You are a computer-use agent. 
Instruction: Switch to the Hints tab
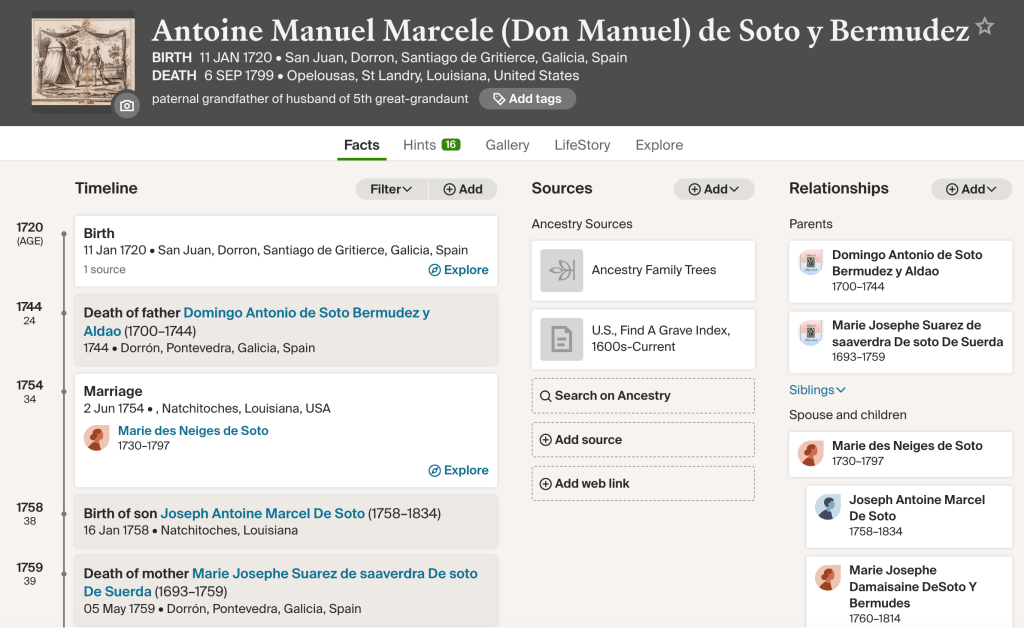pyautogui.click(x=431, y=145)
